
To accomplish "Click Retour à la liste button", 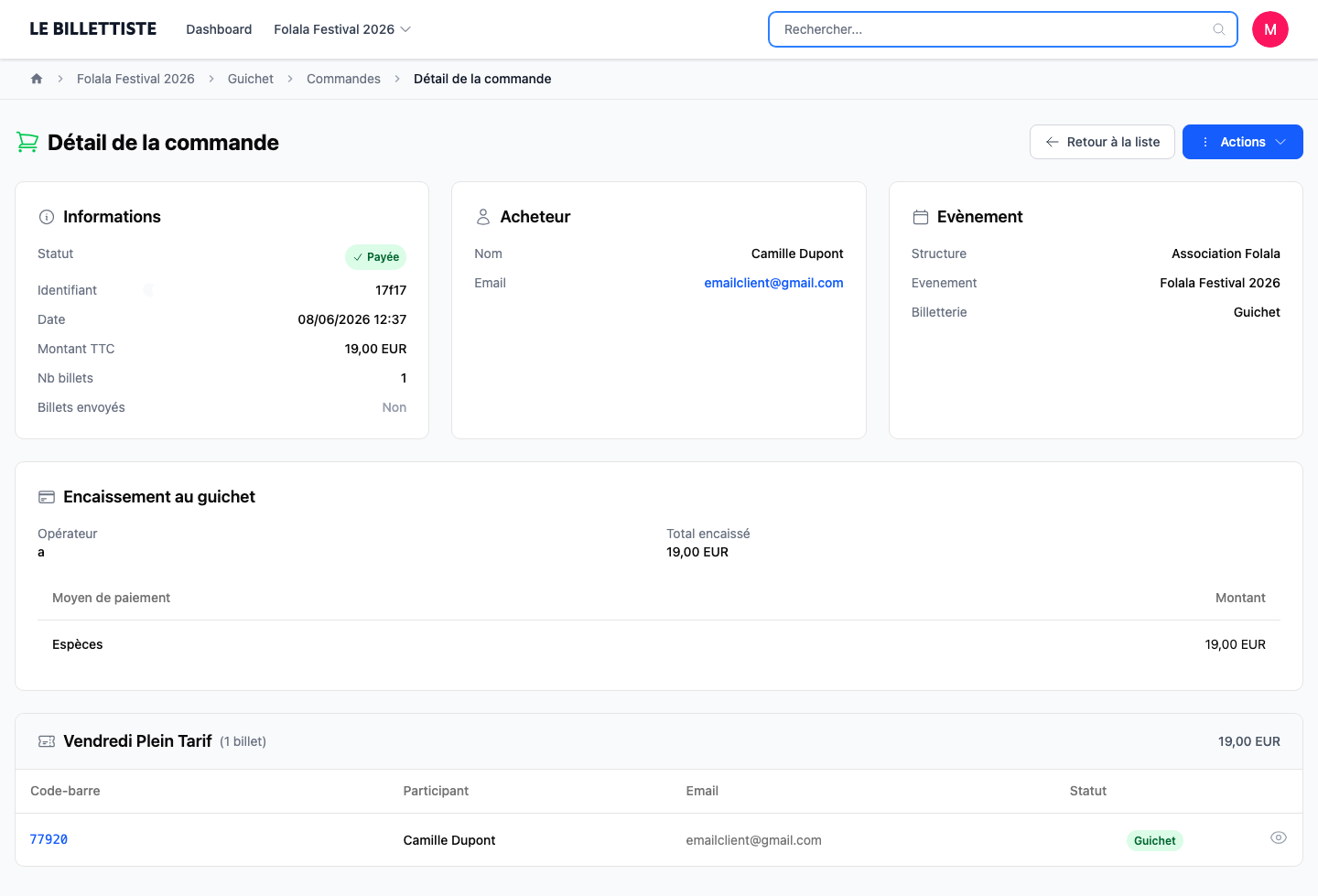I will tap(1102, 142).
